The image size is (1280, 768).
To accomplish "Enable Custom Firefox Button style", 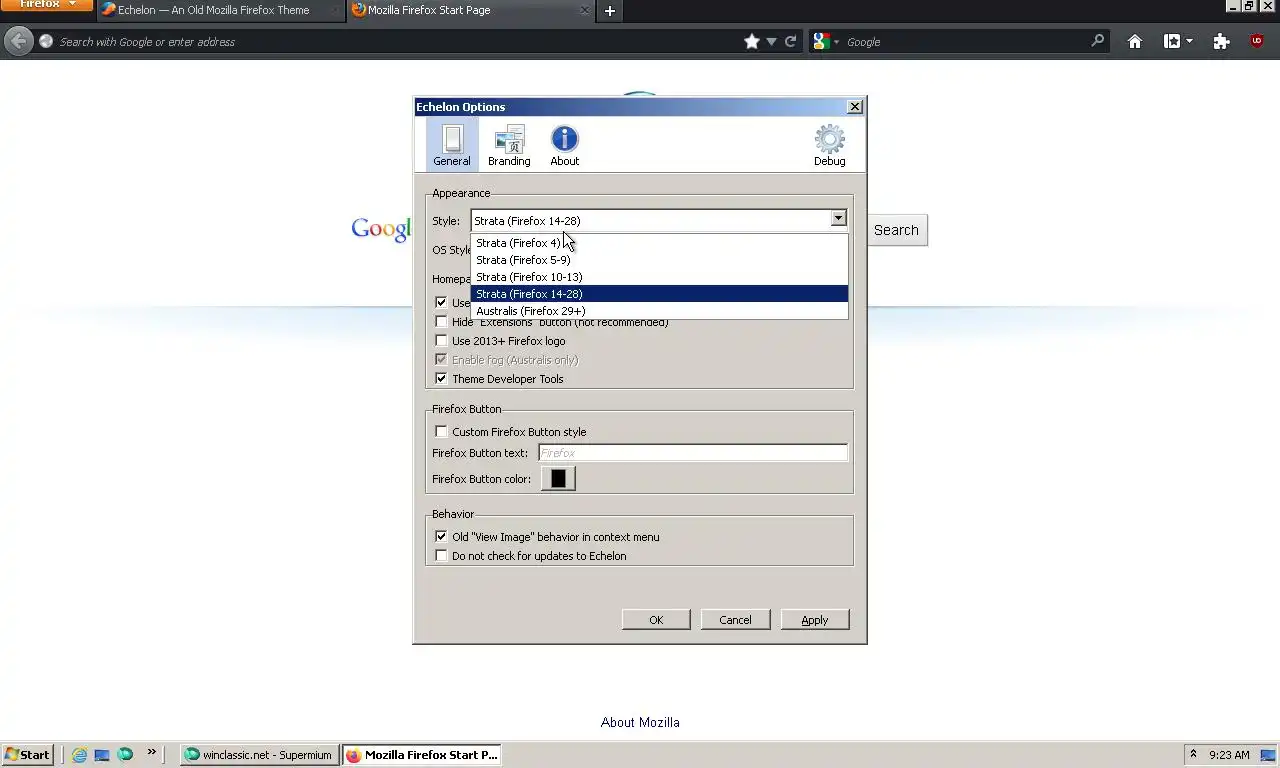I will (x=441, y=432).
